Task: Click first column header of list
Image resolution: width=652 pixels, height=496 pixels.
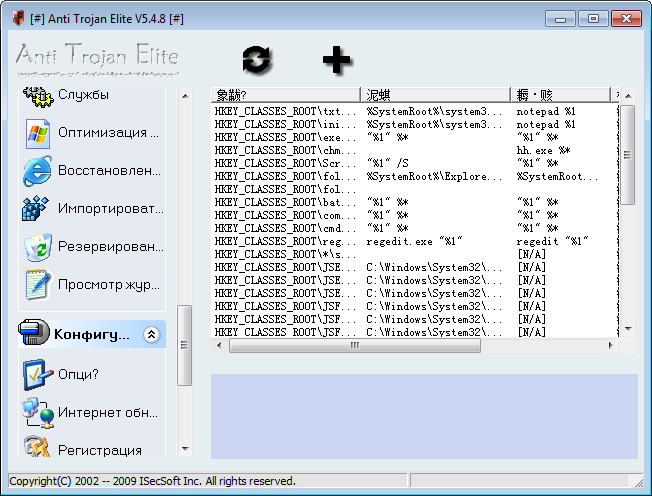Action: click(x=285, y=95)
